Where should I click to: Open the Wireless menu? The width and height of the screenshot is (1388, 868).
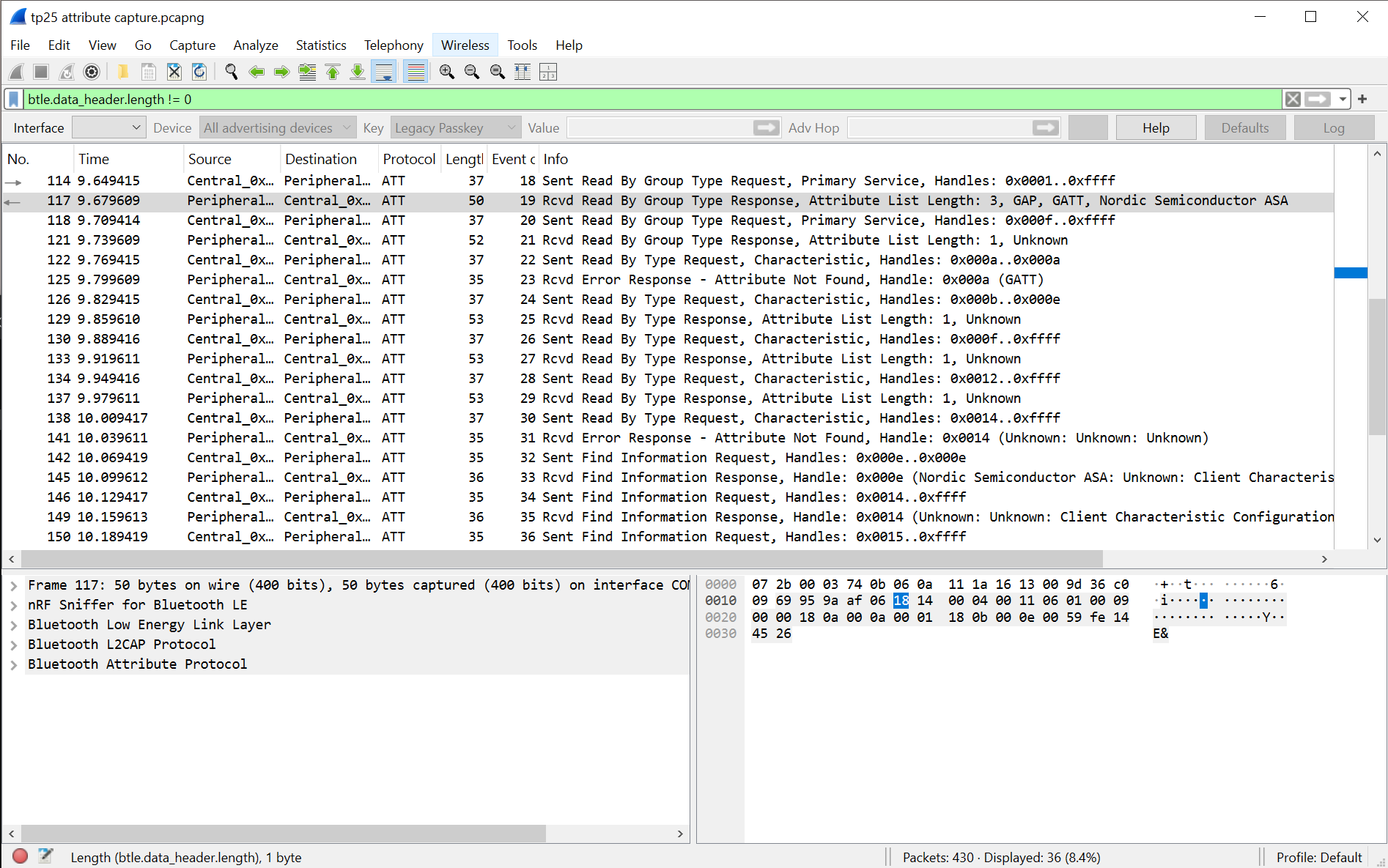pos(465,45)
